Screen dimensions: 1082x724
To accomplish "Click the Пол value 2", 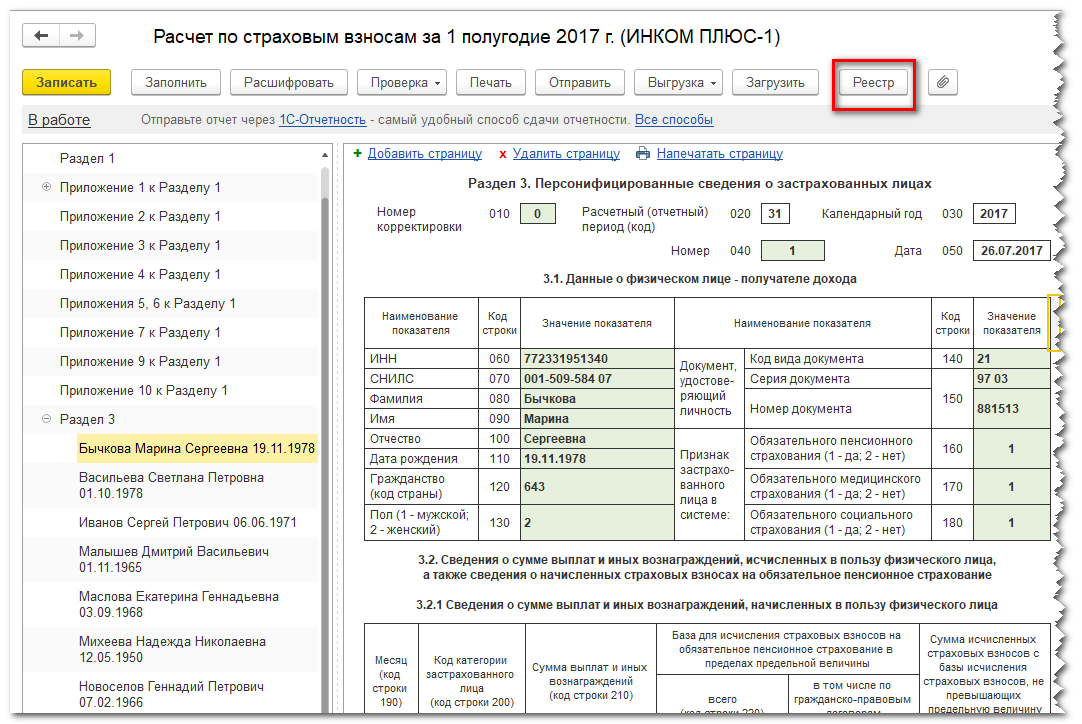I will click(x=597, y=522).
